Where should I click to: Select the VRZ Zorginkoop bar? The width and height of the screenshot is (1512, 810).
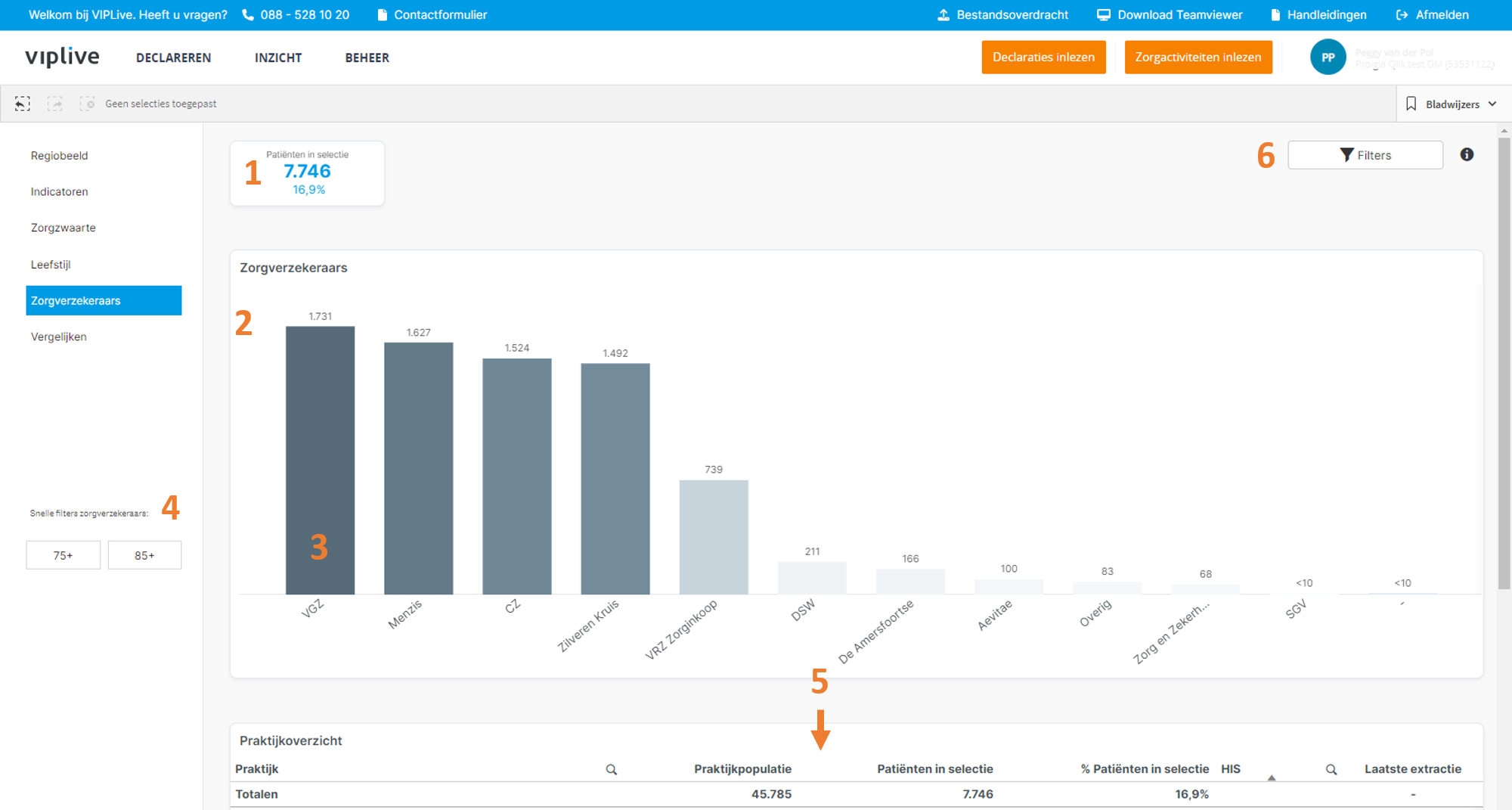(714, 537)
